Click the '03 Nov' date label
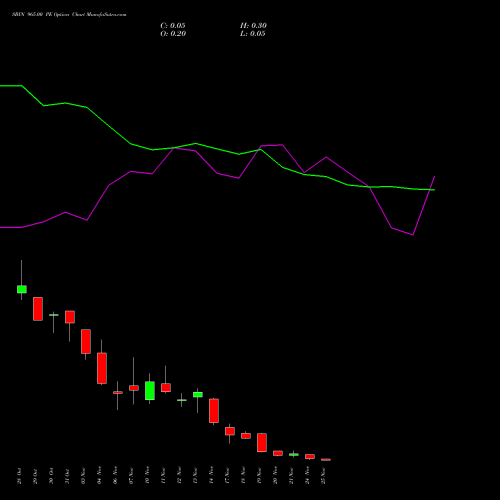 pos(83,476)
